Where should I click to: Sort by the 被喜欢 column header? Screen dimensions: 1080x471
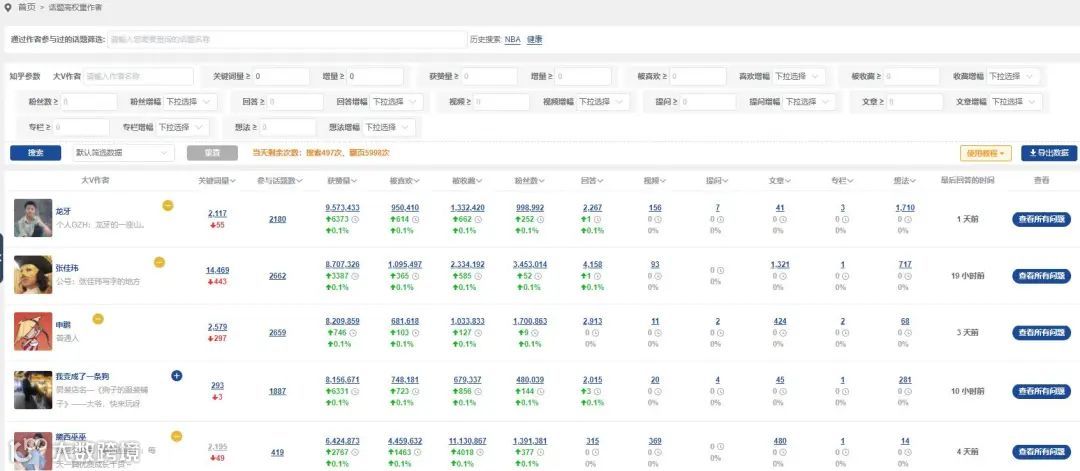[404, 181]
